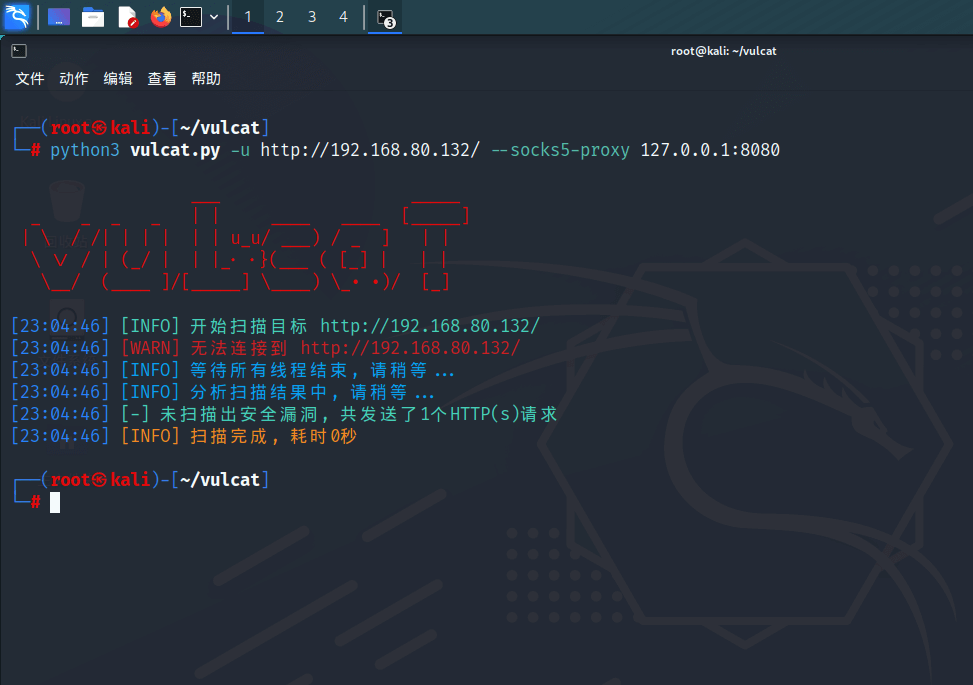973x685 pixels.
Task: Expand the terminal launcher dropdown arrow
Action: [x=214, y=17]
